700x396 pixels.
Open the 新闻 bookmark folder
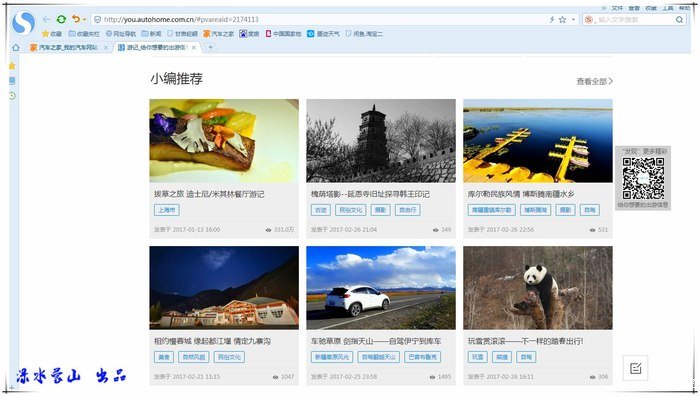[151, 33]
